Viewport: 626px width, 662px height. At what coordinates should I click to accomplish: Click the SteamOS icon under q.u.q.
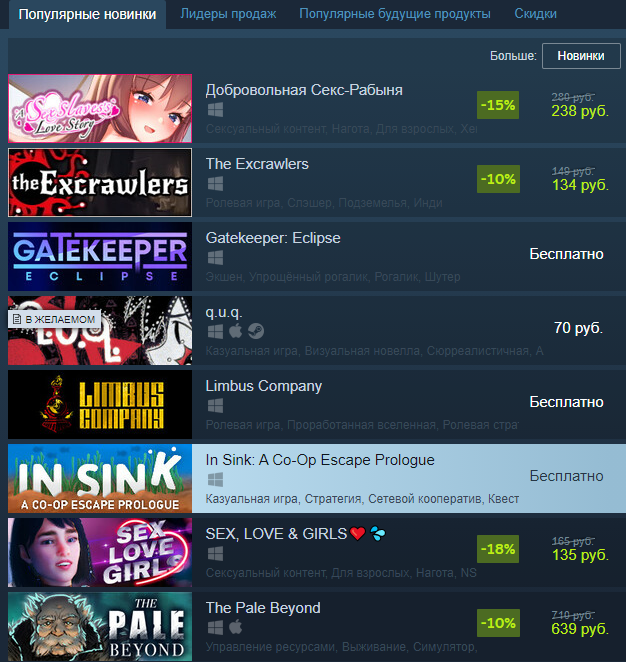pos(255,331)
